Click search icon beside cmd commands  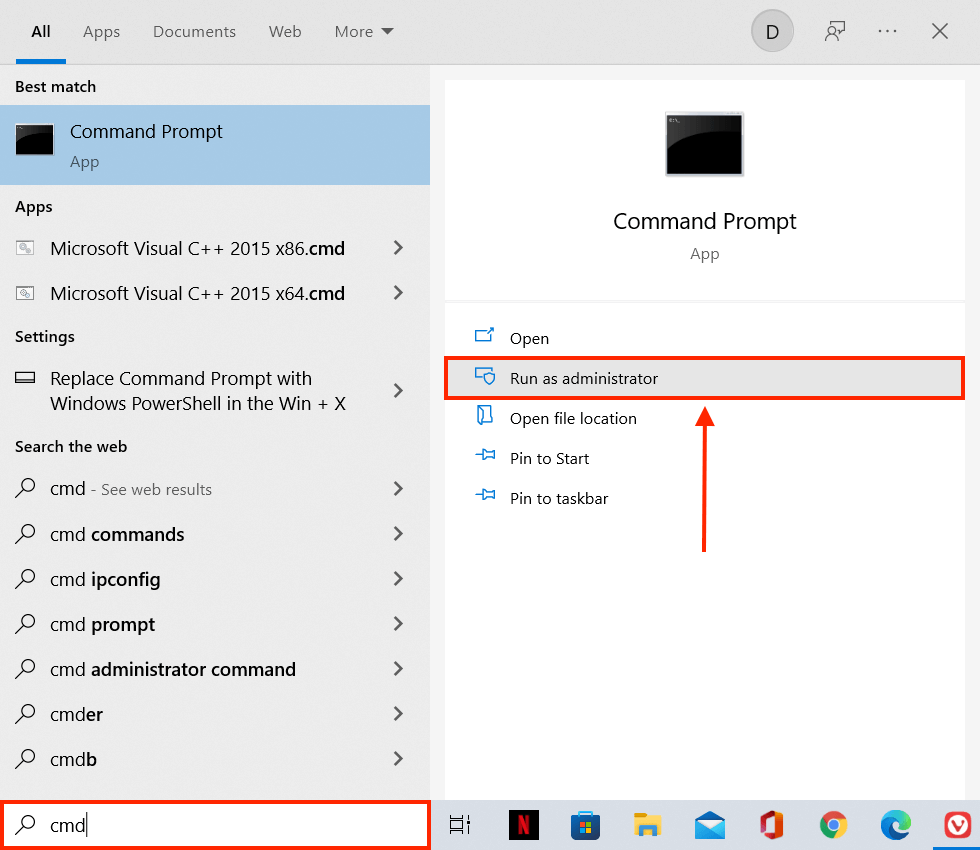[x=25, y=533]
